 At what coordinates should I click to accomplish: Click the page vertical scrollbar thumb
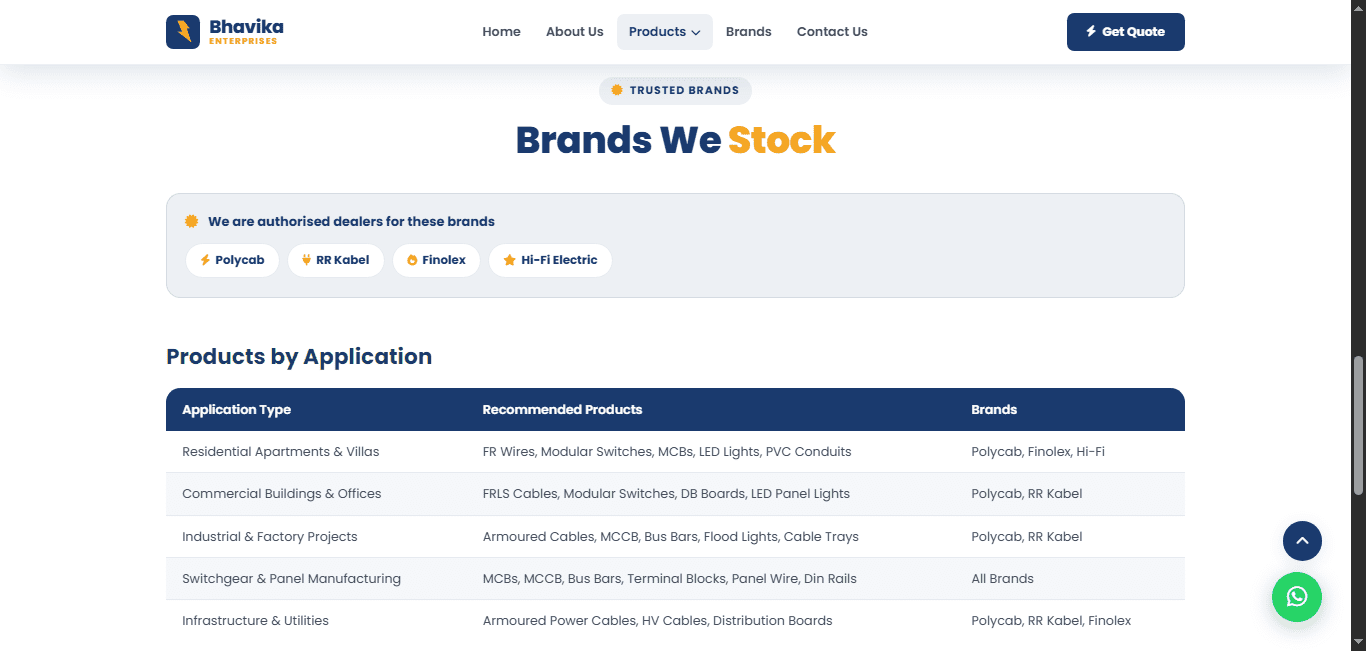point(1358,425)
